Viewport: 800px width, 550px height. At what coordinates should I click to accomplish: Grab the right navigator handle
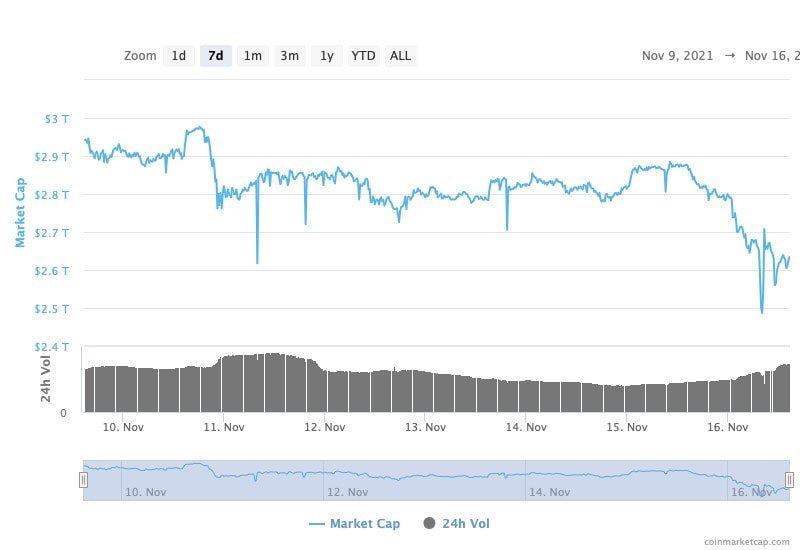789,480
